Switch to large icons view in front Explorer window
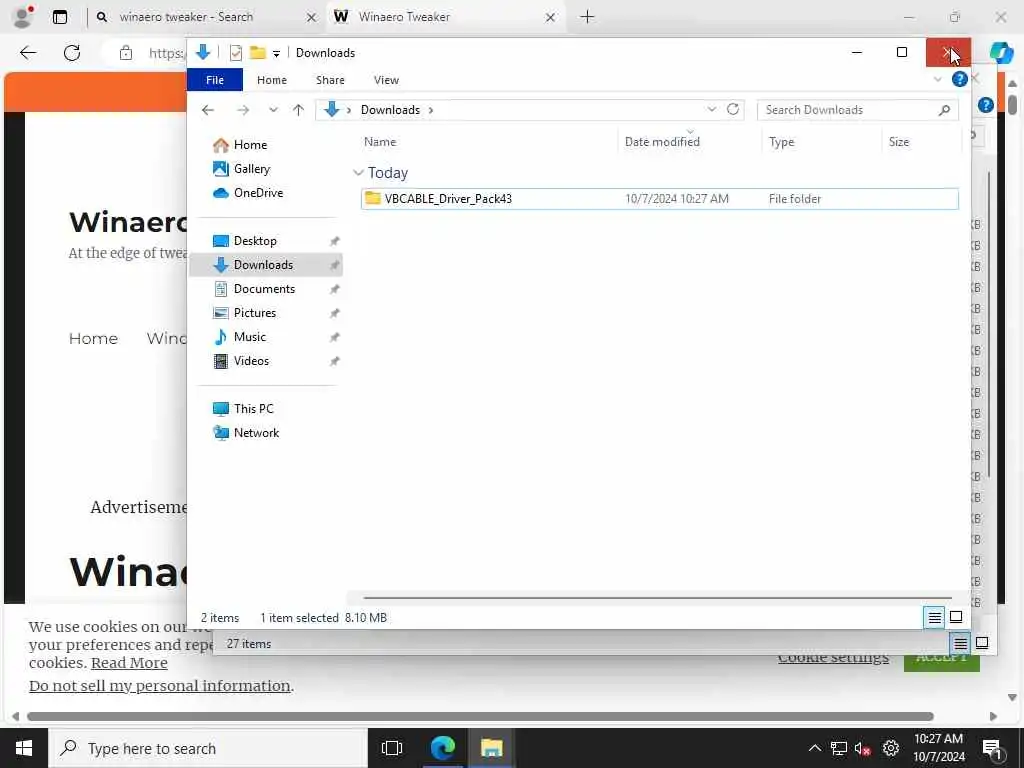1024x768 pixels. click(956, 617)
